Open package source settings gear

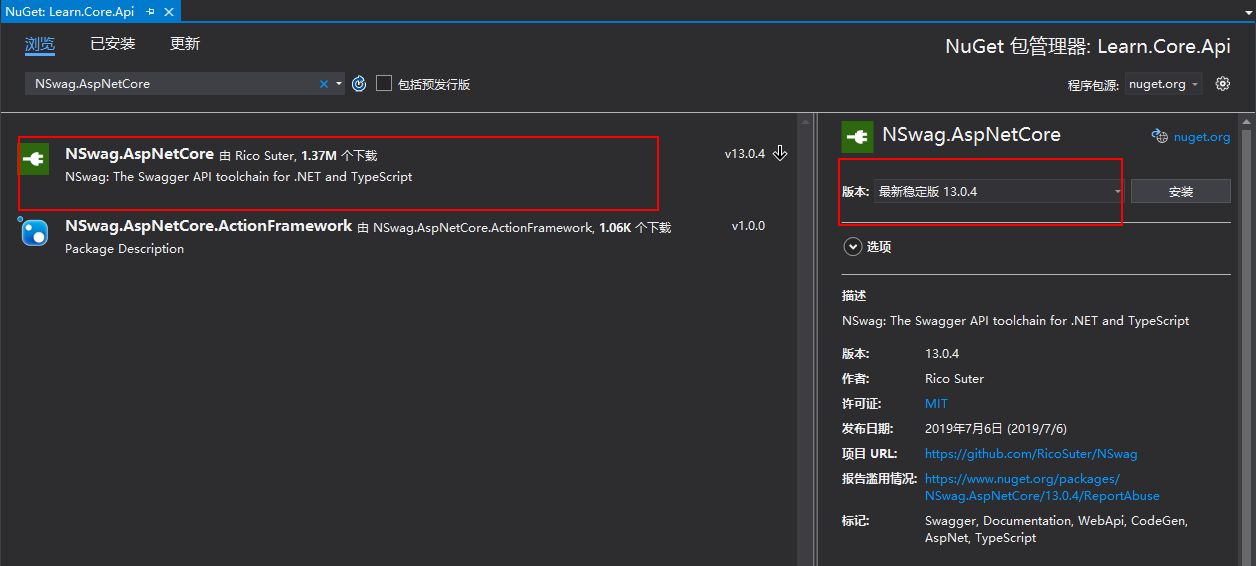(1222, 84)
